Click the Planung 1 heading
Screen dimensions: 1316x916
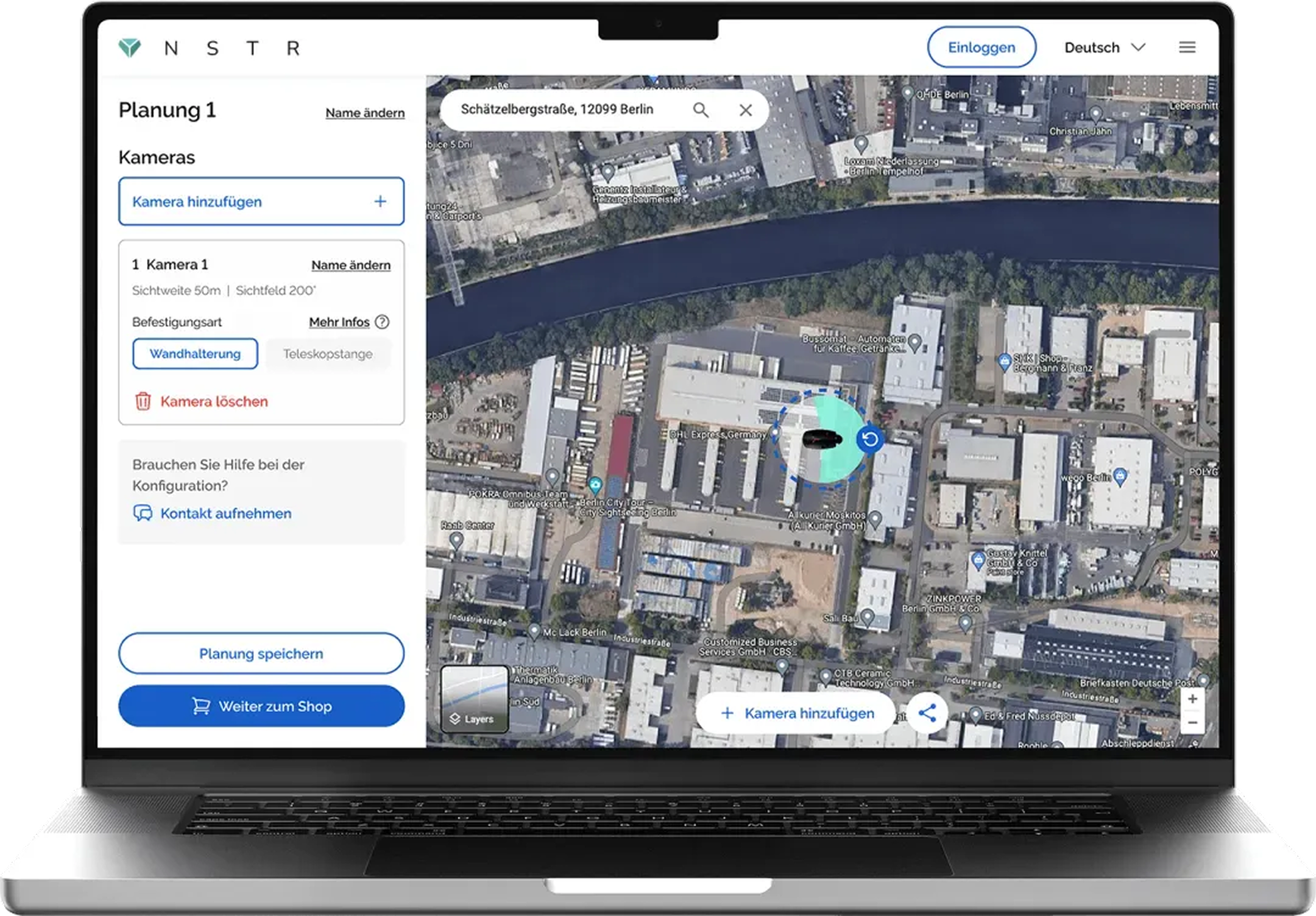coord(167,110)
